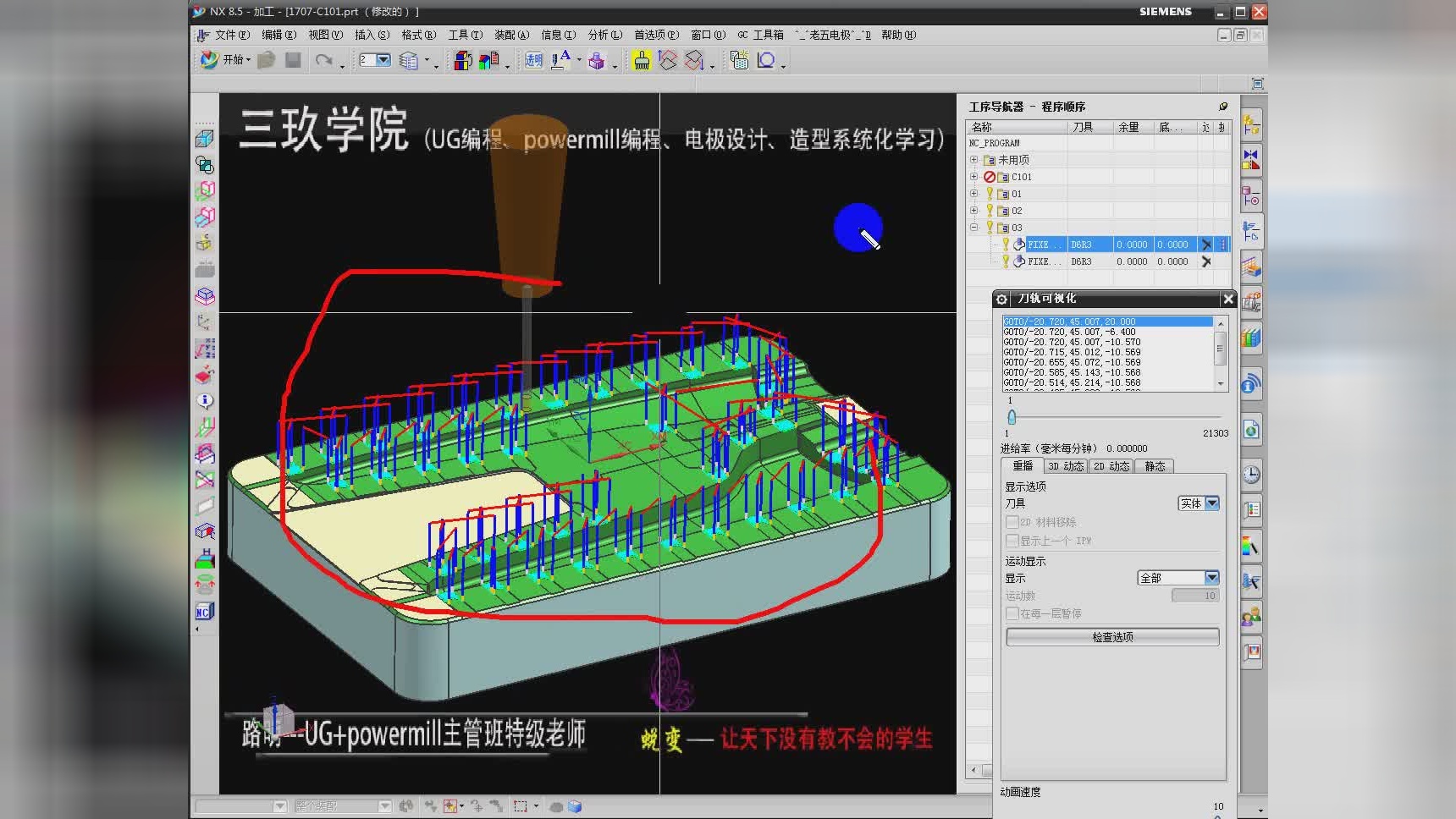Open the 插入(S) menu
Viewport: 1456px width, 819px height.
coord(372,35)
